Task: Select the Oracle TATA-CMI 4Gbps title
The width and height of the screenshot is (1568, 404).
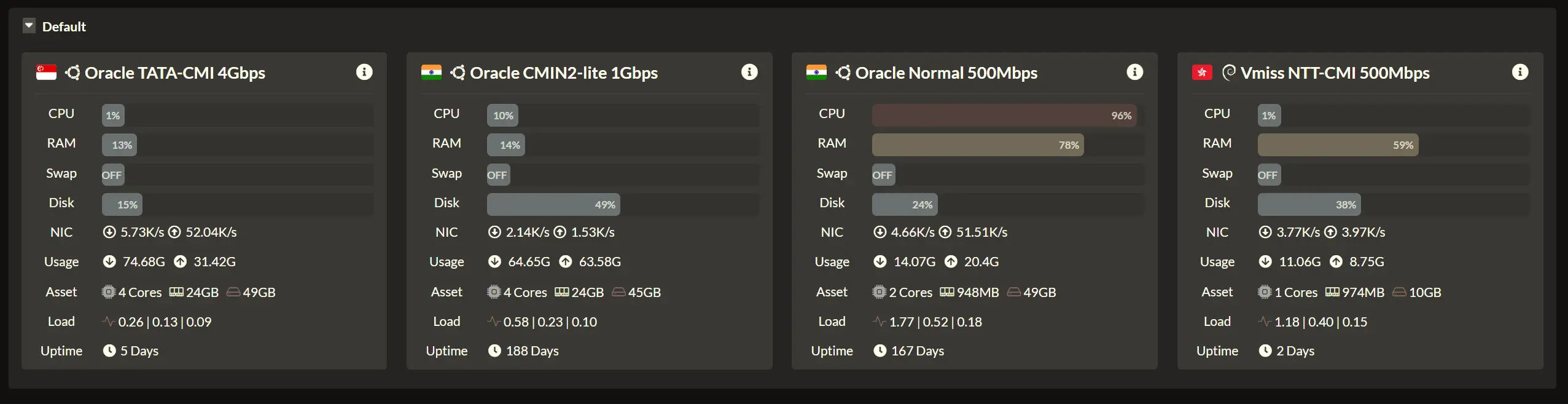Action: tap(175, 73)
